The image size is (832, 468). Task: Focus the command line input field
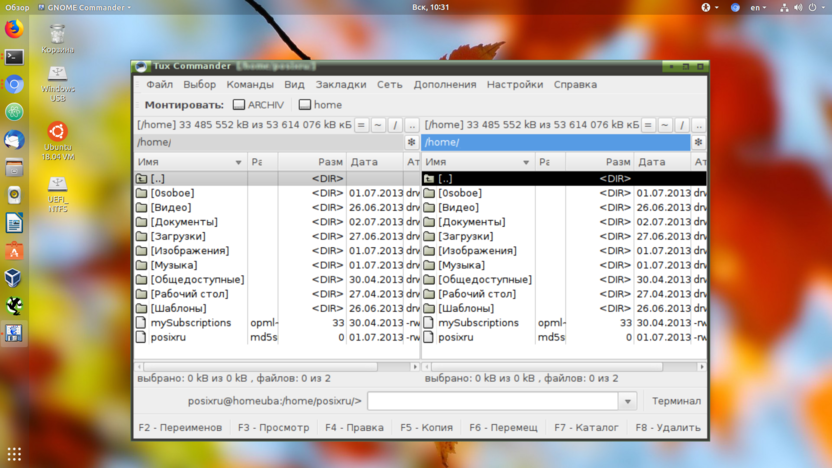pyautogui.click(x=493, y=401)
